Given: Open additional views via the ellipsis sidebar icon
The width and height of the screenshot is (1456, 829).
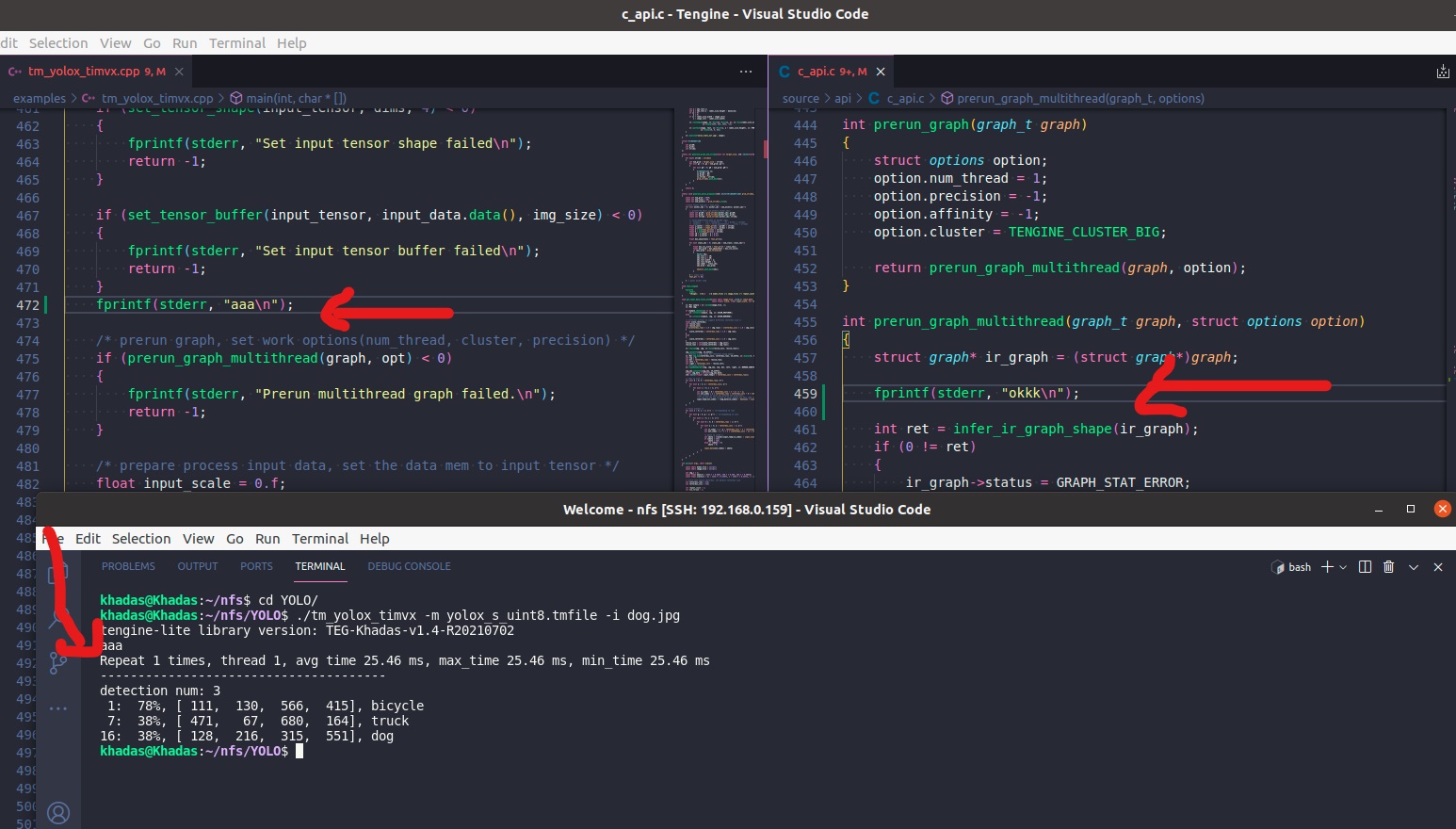Looking at the screenshot, I should (x=58, y=707).
